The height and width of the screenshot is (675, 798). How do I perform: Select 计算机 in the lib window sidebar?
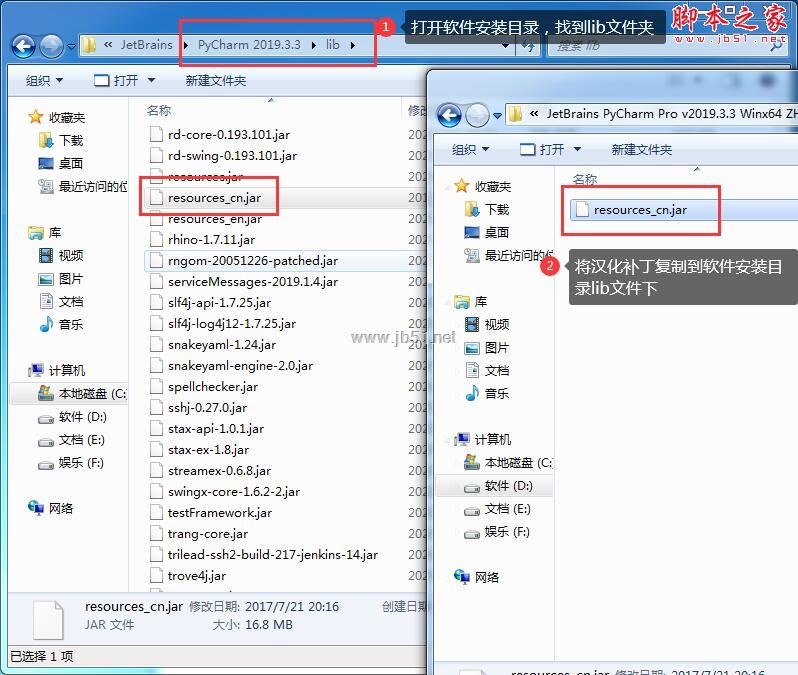[x=57, y=370]
